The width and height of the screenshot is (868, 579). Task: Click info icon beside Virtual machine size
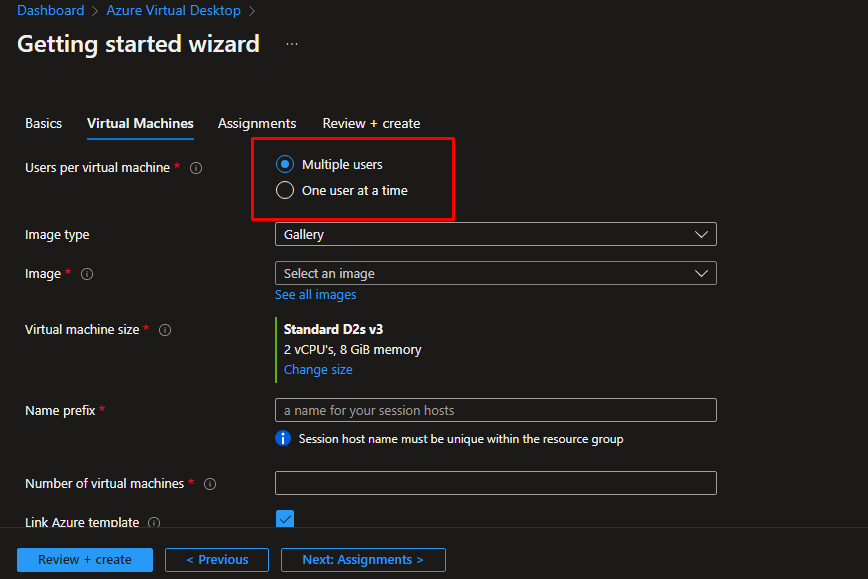(165, 330)
